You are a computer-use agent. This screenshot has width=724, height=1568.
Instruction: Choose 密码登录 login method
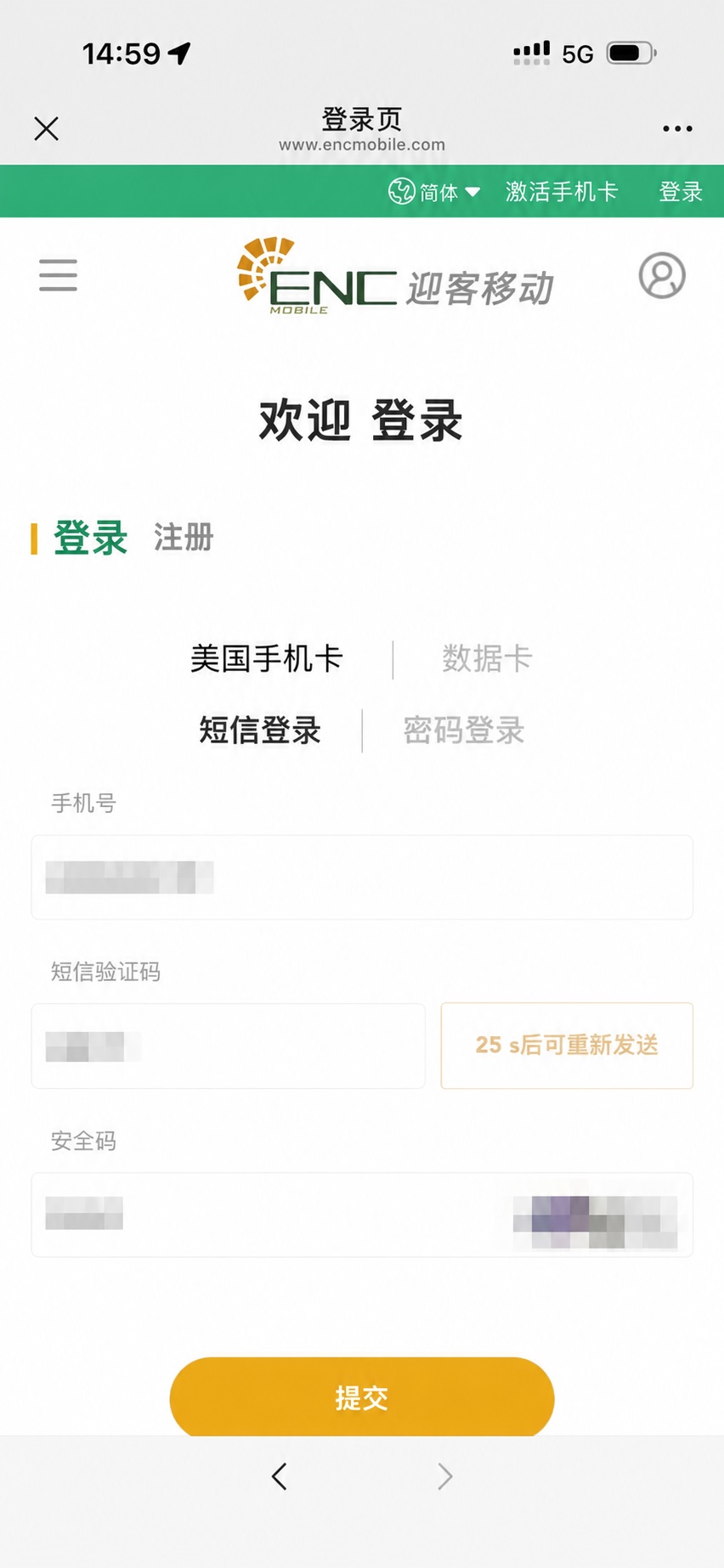pyautogui.click(x=464, y=730)
